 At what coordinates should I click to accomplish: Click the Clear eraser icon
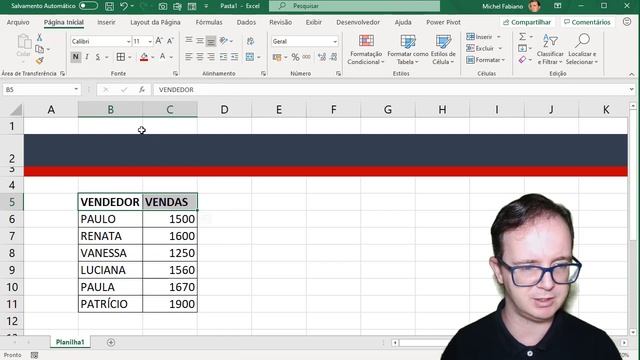[x=522, y=60]
